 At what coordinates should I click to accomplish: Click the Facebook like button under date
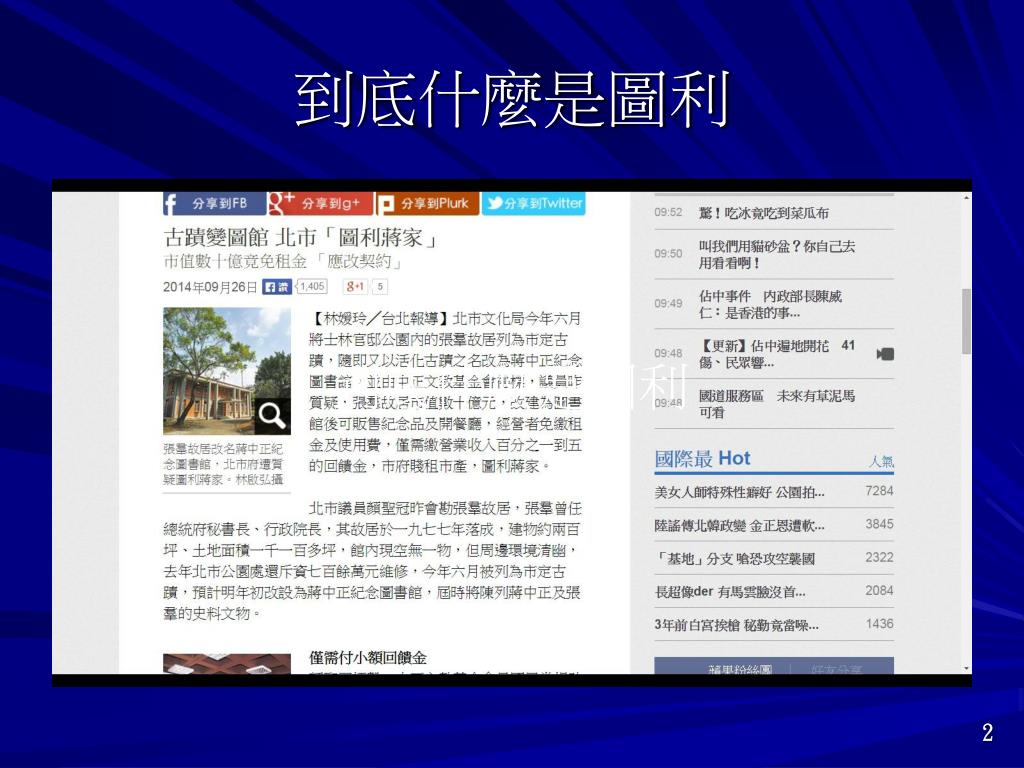click(x=276, y=287)
